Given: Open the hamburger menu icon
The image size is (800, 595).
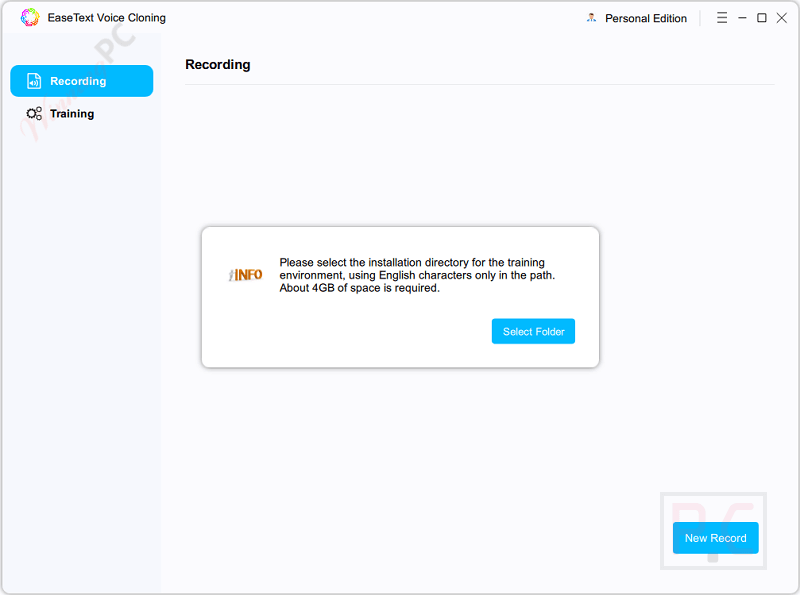Looking at the screenshot, I should (x=721, y=18).
